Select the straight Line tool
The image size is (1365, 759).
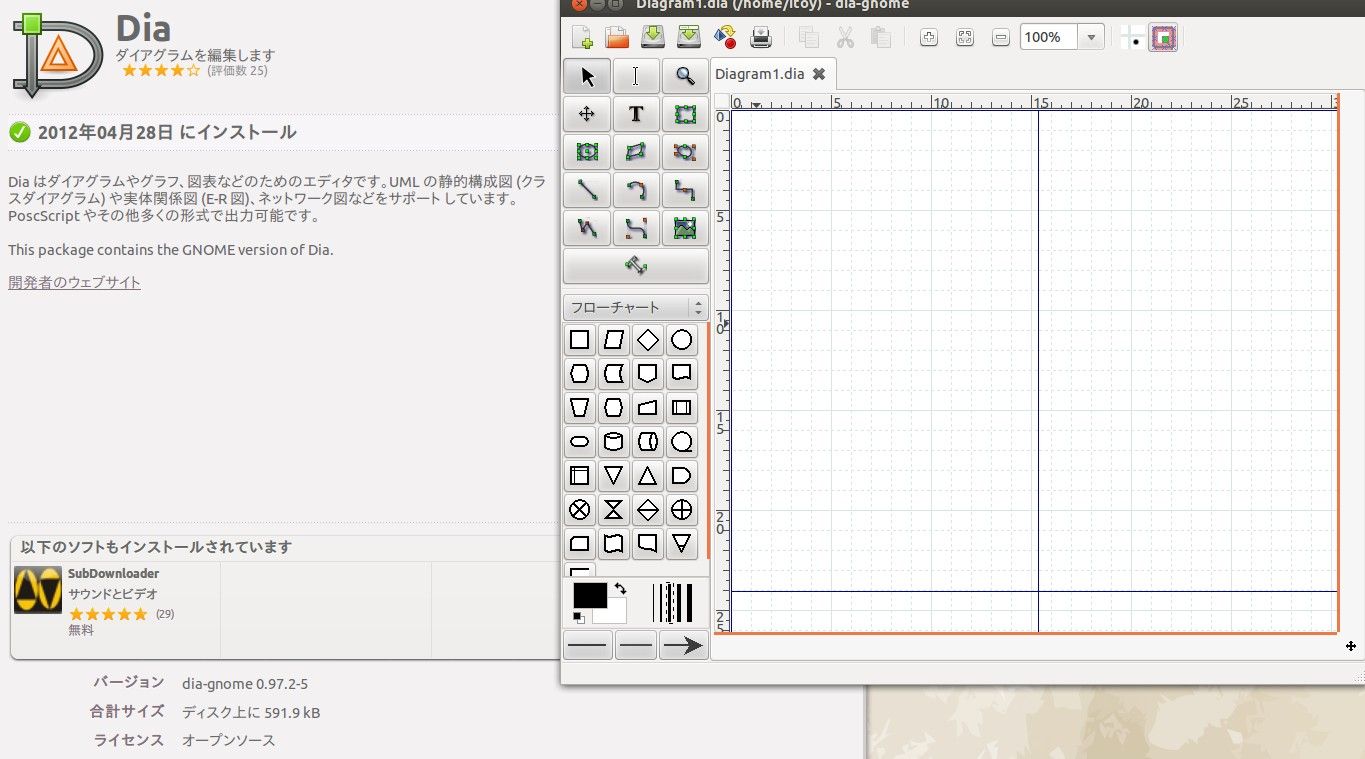click(x=587, y=190)
